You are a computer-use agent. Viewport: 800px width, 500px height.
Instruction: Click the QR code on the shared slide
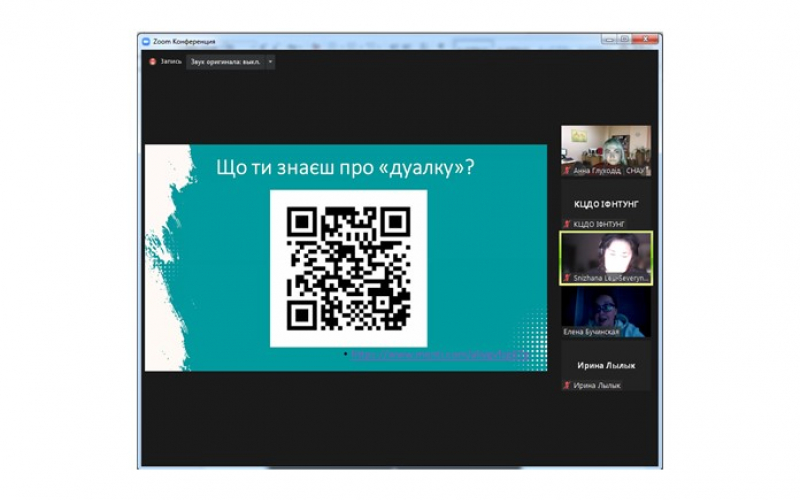pos(348,268)
